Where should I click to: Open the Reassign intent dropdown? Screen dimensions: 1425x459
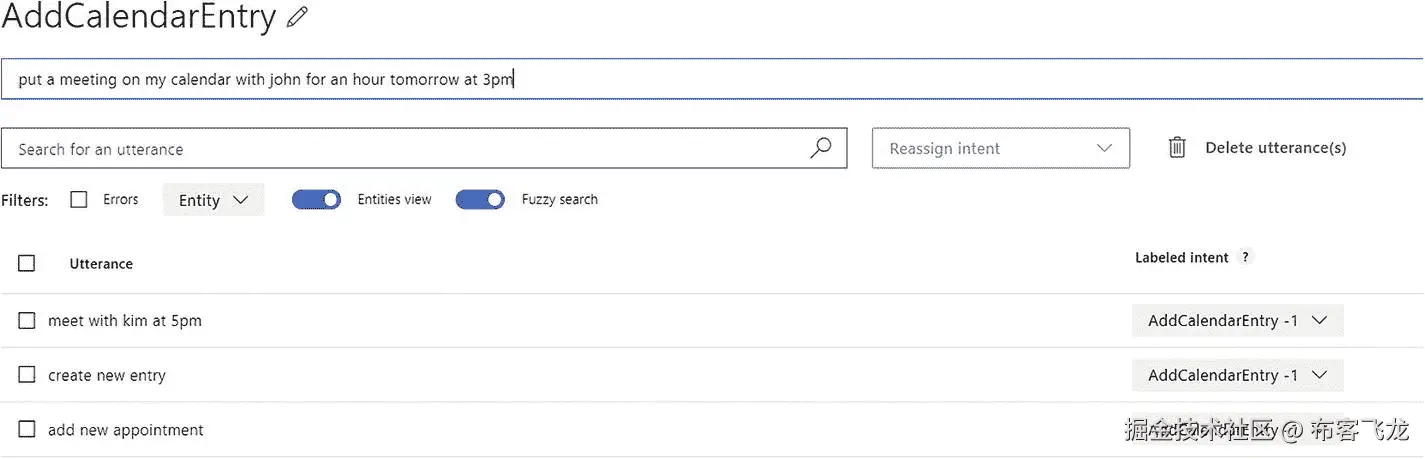pos(1000,148)
